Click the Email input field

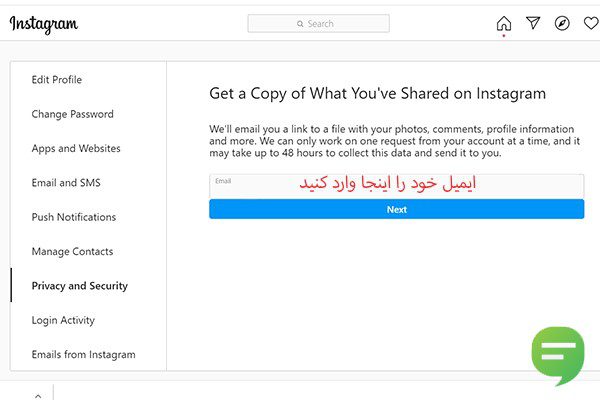396,186
